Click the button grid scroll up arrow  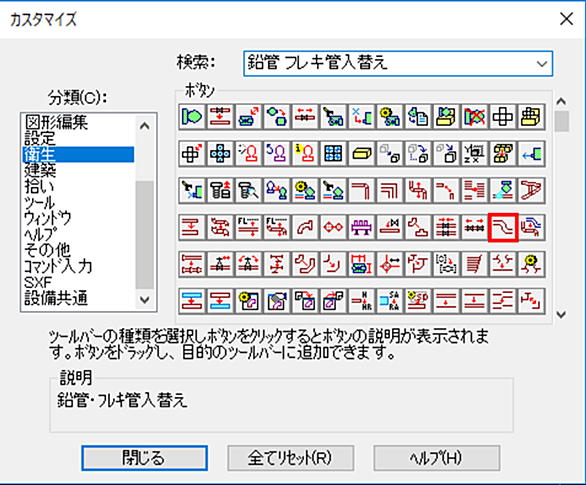[561, 102]
